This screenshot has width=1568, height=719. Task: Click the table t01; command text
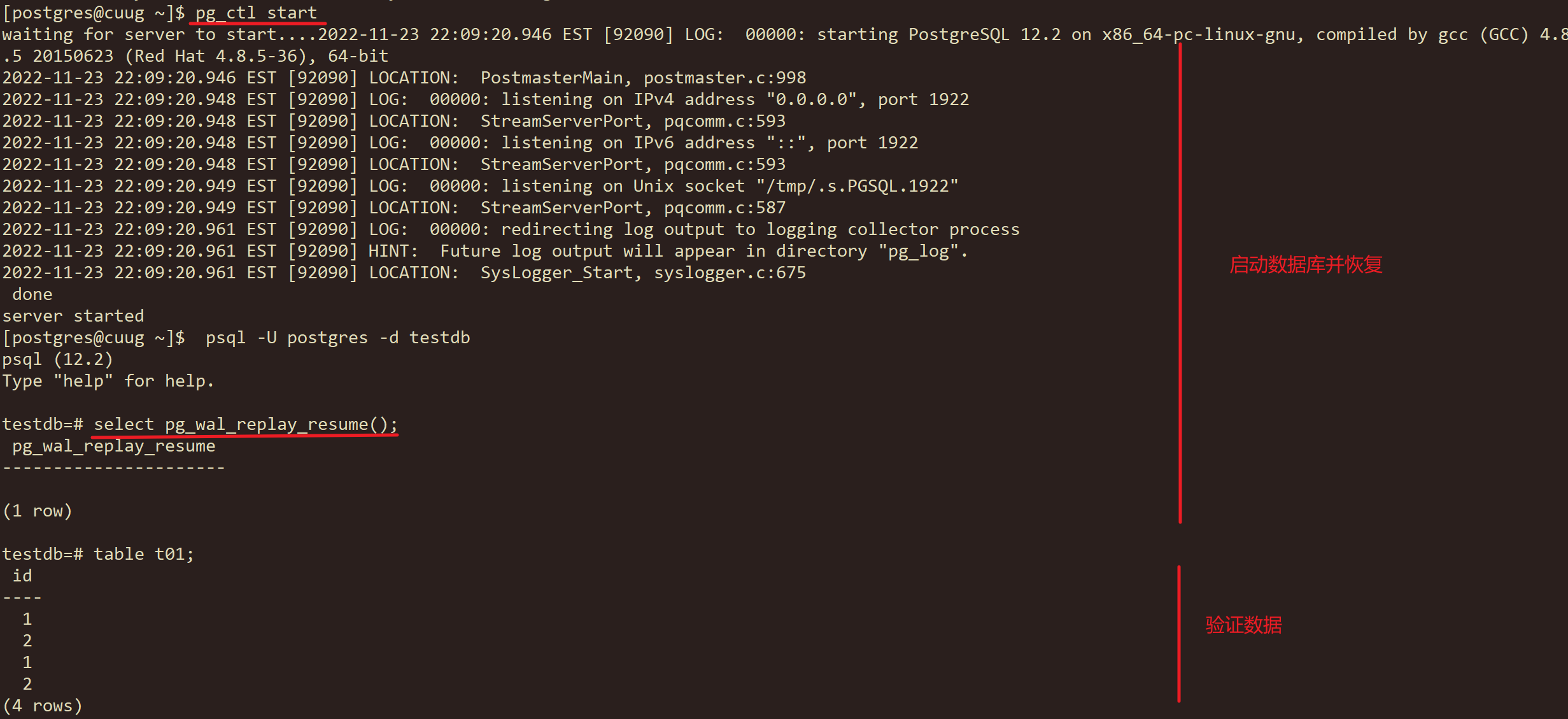[144, 554]
